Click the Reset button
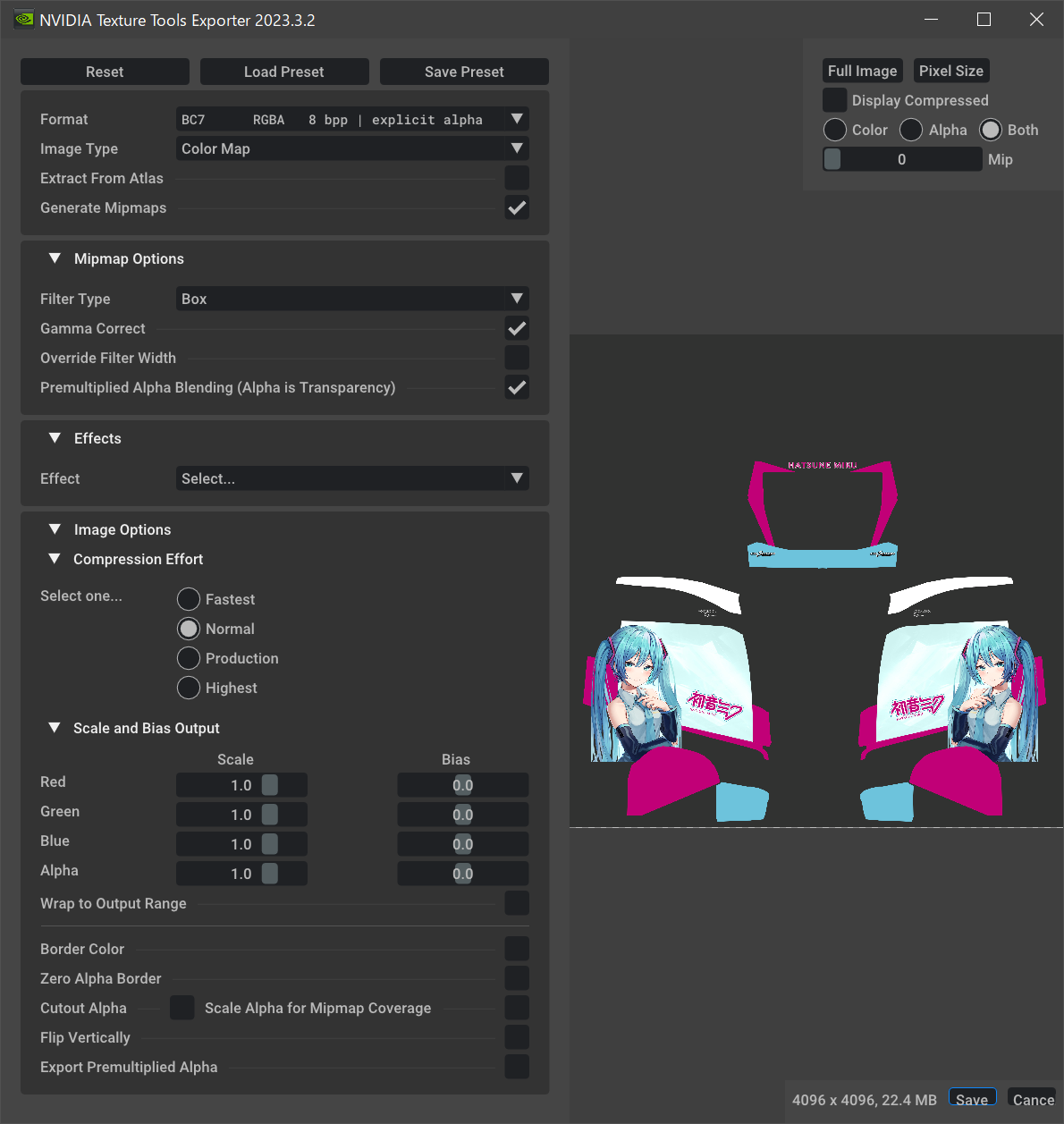 105,72
